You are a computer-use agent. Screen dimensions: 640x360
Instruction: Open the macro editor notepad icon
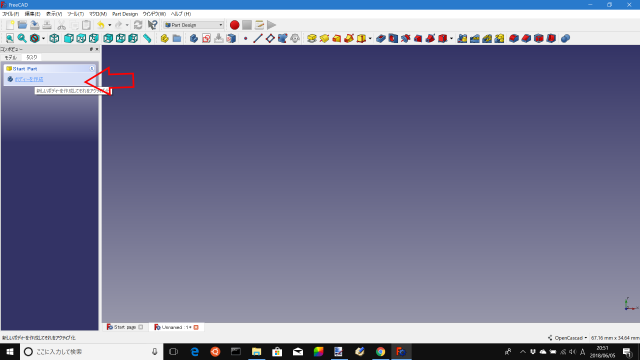point(259,25)
